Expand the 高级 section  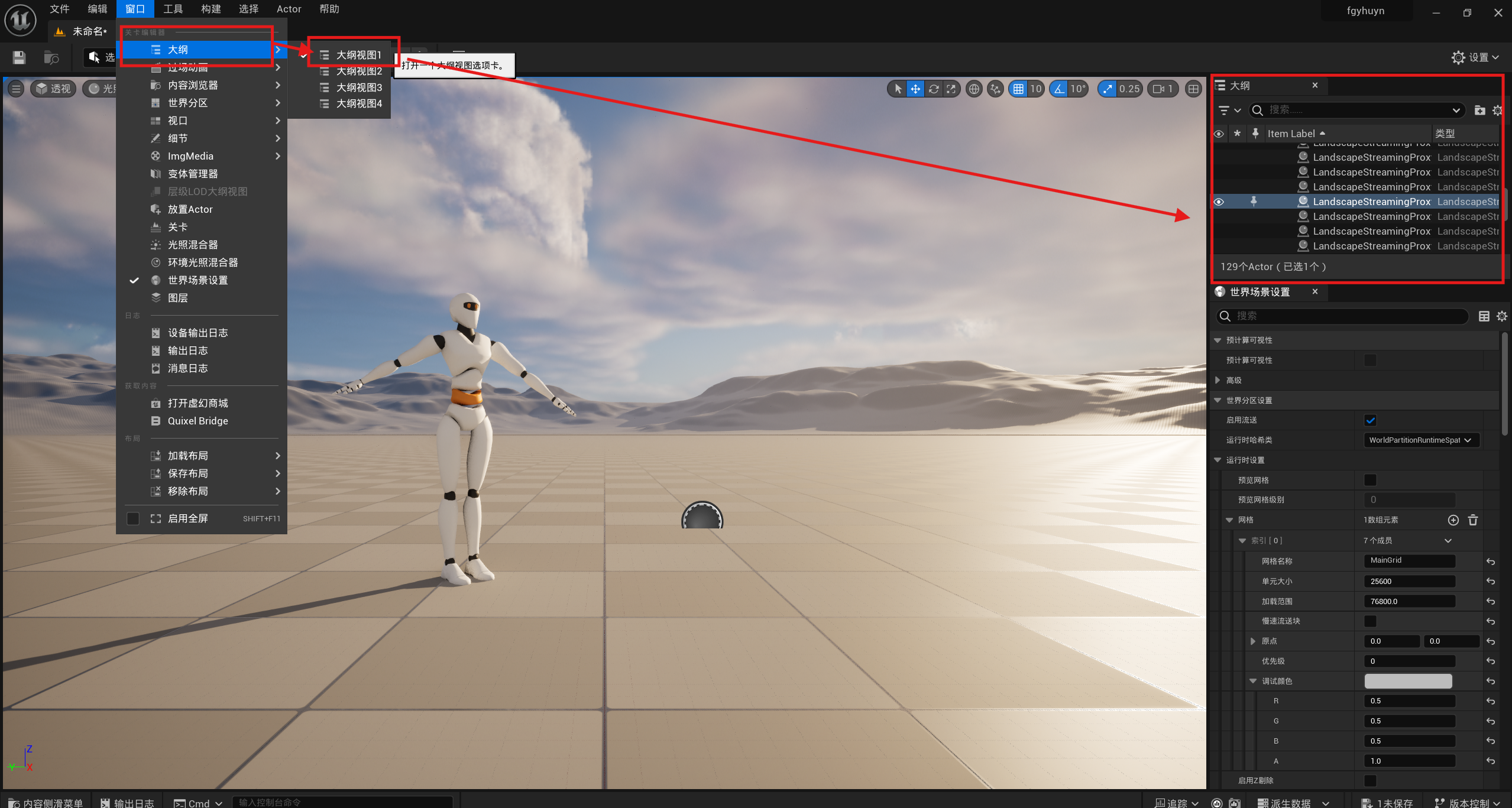click(x=1218, y=381)
